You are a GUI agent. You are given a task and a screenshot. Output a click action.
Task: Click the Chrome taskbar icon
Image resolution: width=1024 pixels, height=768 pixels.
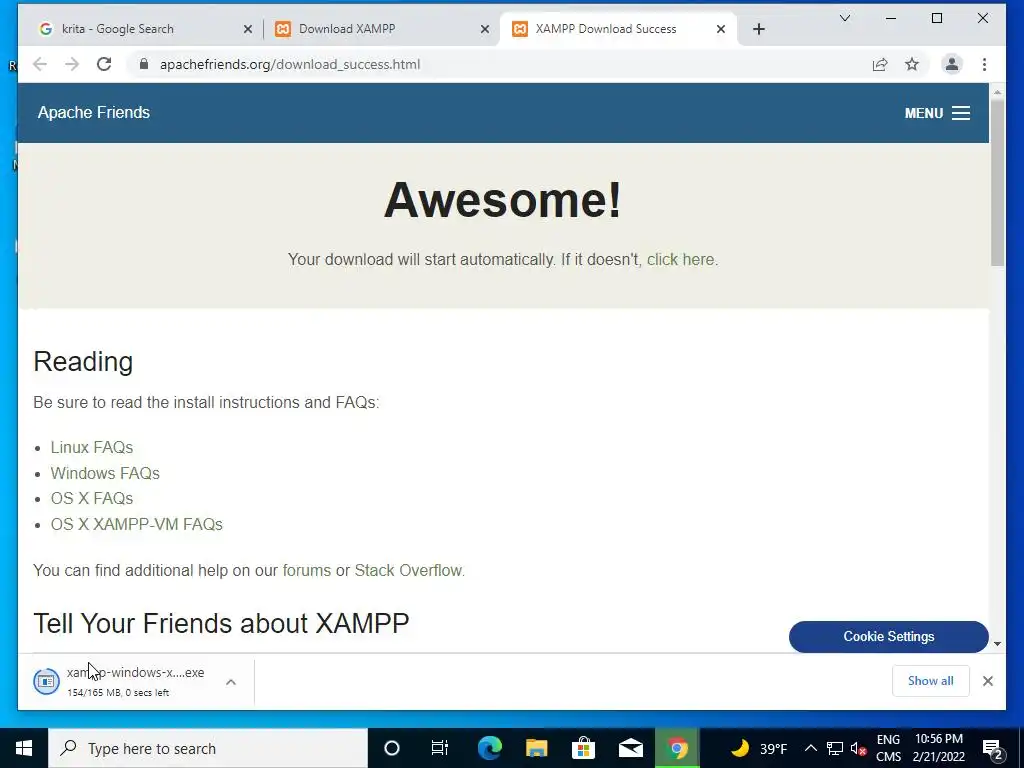click(x=677, y=748)
